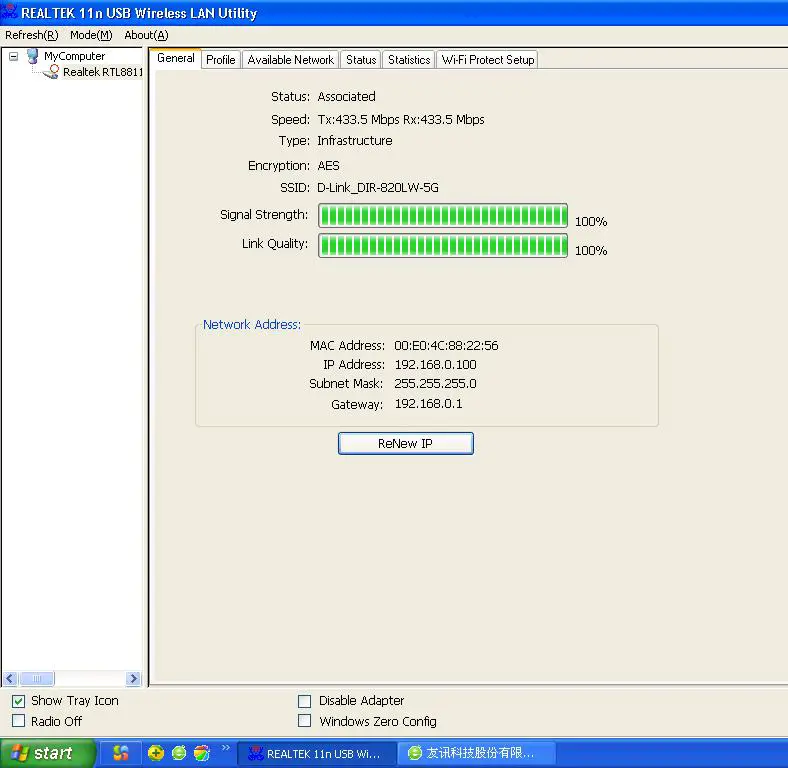
Task: Click the Encryption value AES
Action: pos(328,166)
